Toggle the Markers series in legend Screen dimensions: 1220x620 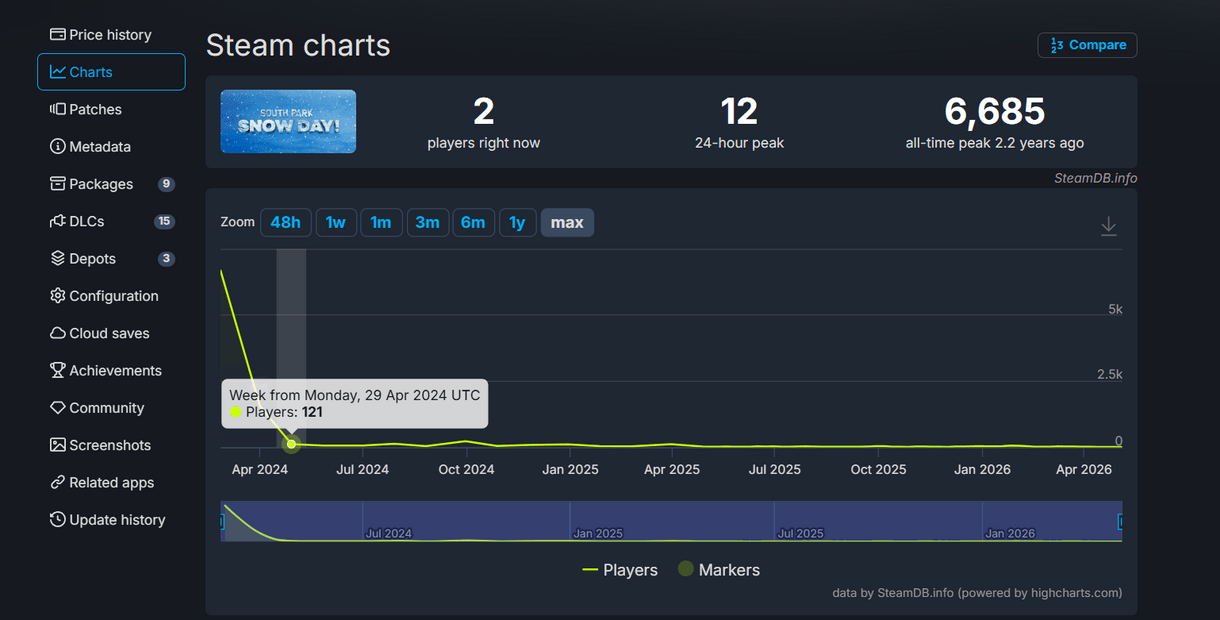point(719,570)
